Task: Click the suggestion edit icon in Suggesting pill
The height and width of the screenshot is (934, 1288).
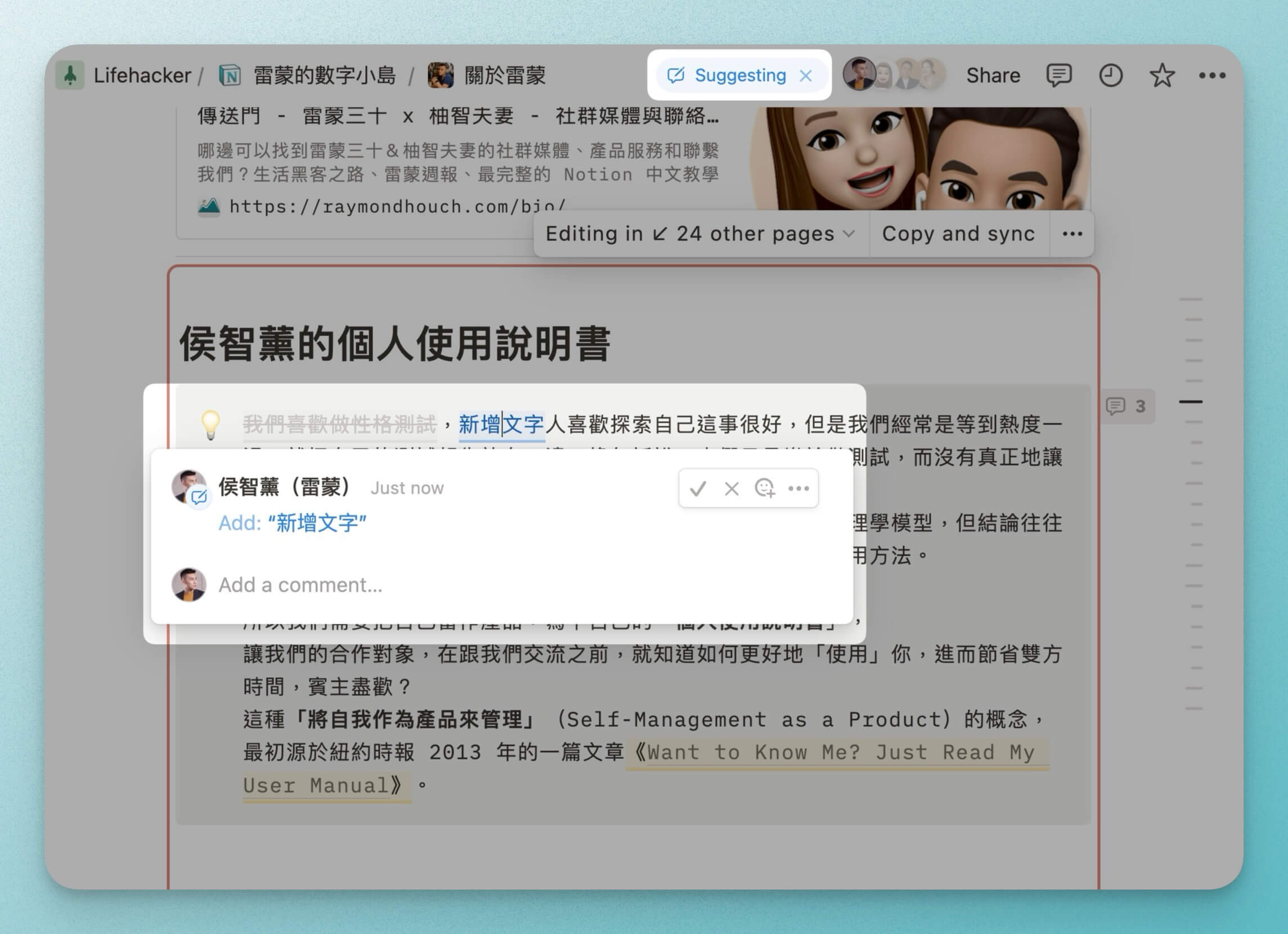Action: (x=676, y=75)
